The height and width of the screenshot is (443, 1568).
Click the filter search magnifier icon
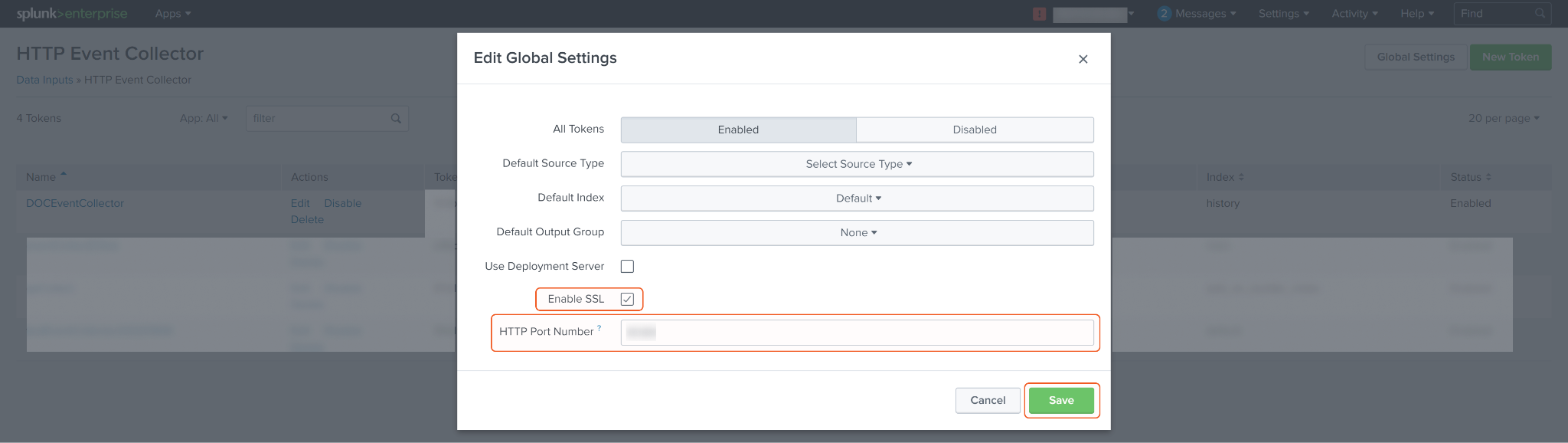(396, 119)
